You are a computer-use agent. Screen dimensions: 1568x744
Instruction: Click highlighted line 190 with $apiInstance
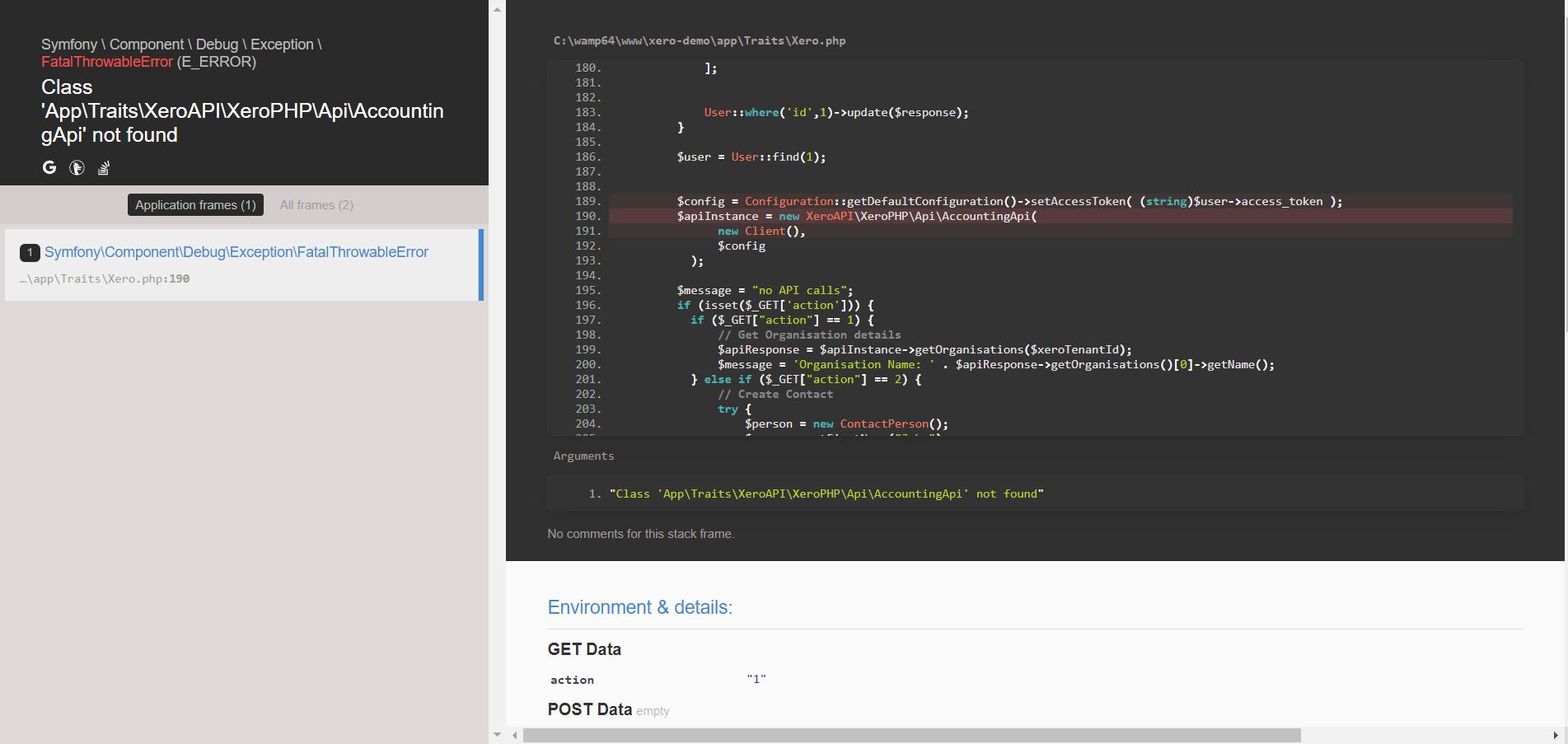1060,216
